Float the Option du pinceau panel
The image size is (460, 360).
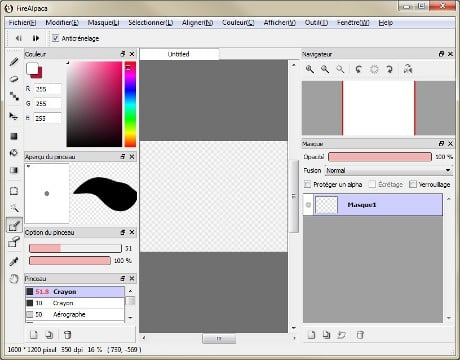pos(123,232)
